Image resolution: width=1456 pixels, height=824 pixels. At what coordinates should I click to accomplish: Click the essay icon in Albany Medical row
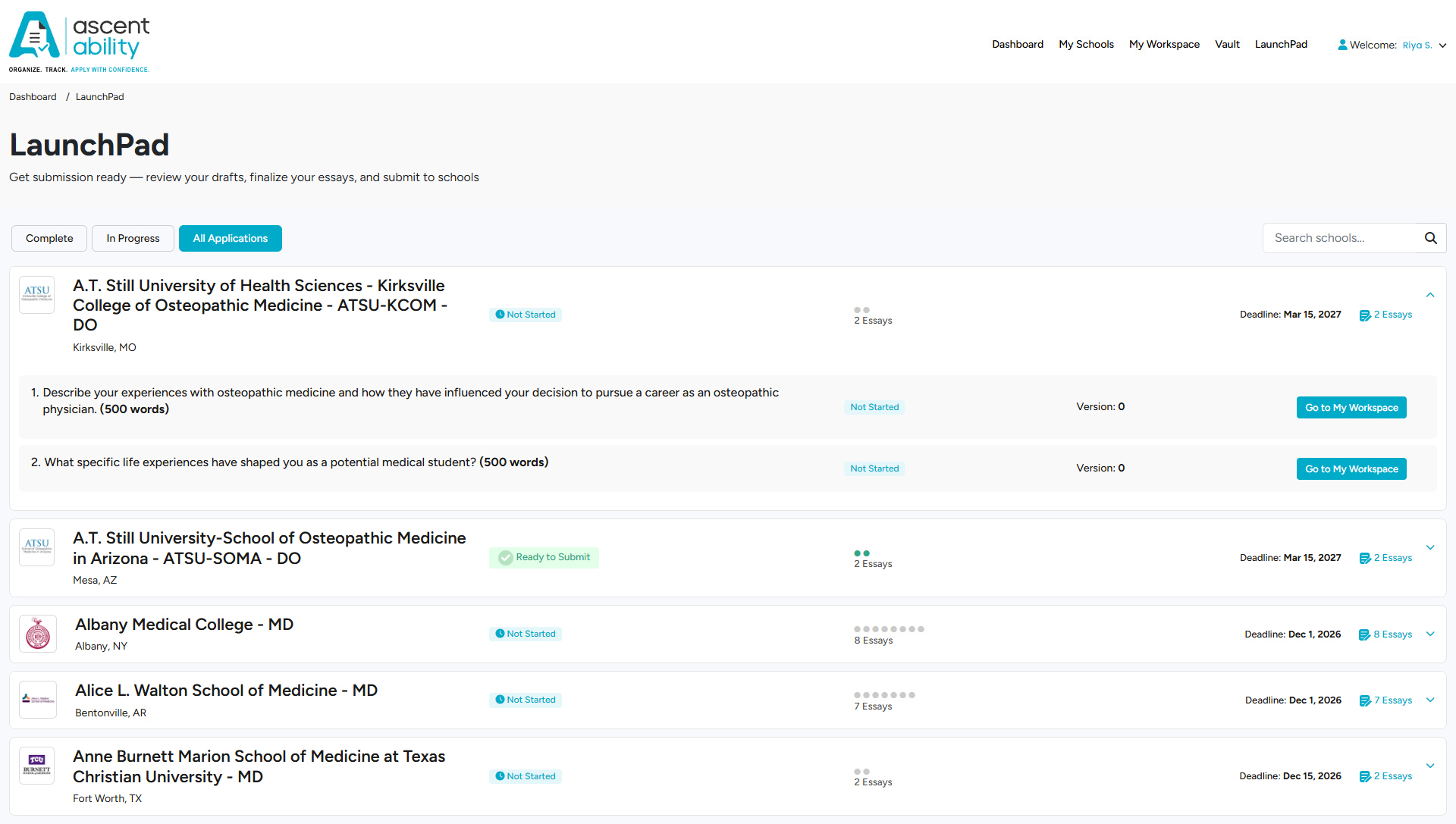pos(1364,635)
